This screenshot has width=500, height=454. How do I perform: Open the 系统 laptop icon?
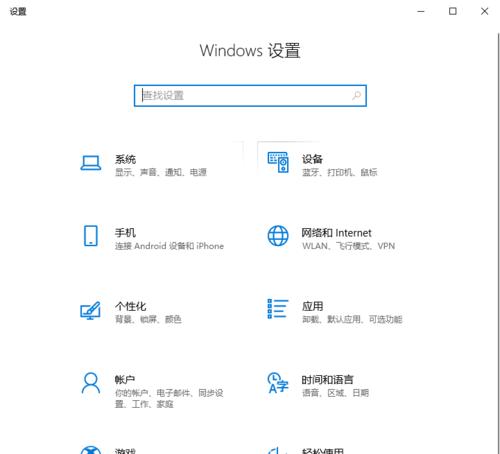tap(91, 163)
